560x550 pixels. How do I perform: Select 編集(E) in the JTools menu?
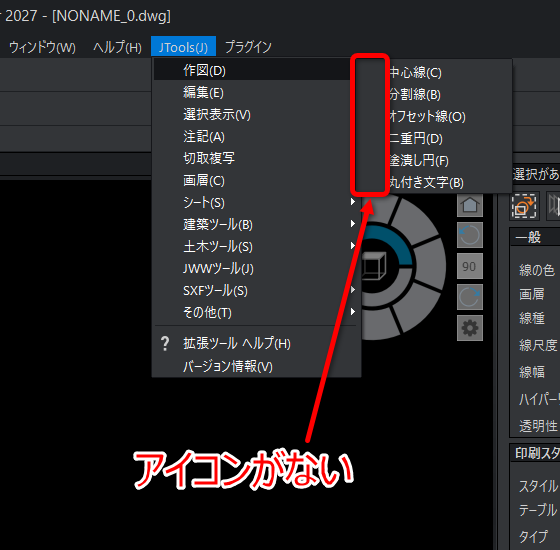pyautogui.click(x=256, y=92)
